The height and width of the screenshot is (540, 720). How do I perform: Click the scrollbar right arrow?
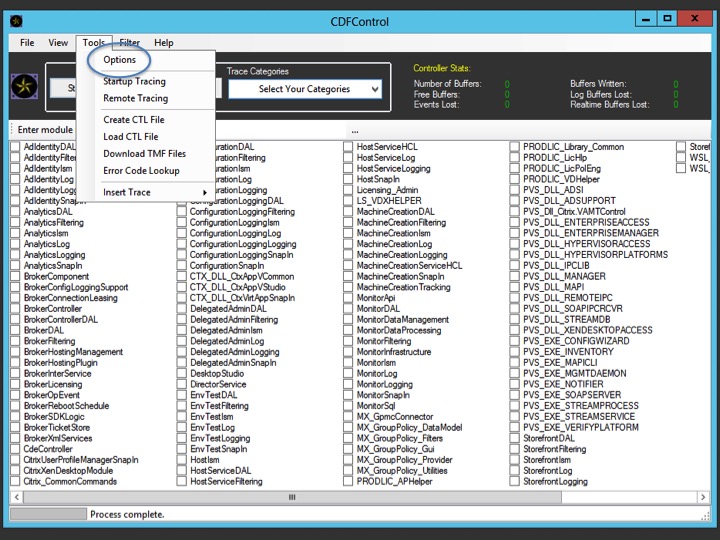coord(703,497)
